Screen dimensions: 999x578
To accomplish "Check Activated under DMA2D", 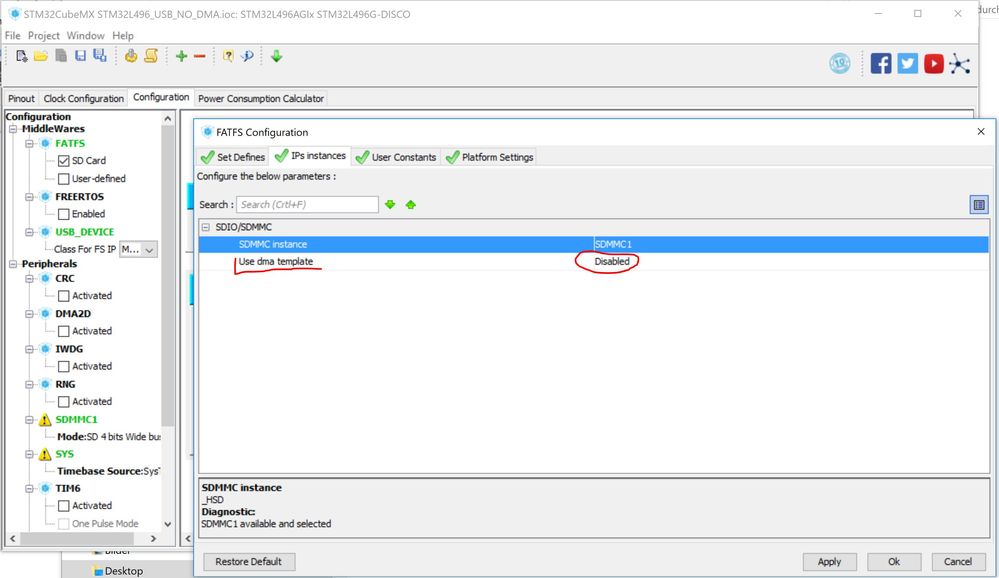I will (x=64, y=331).
